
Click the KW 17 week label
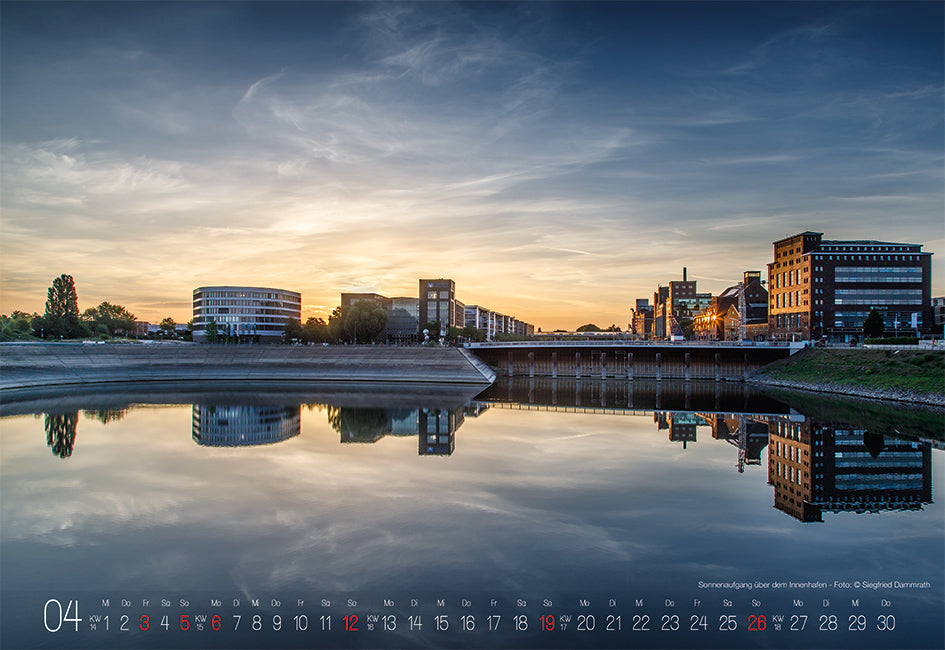[x=565, y=622]
